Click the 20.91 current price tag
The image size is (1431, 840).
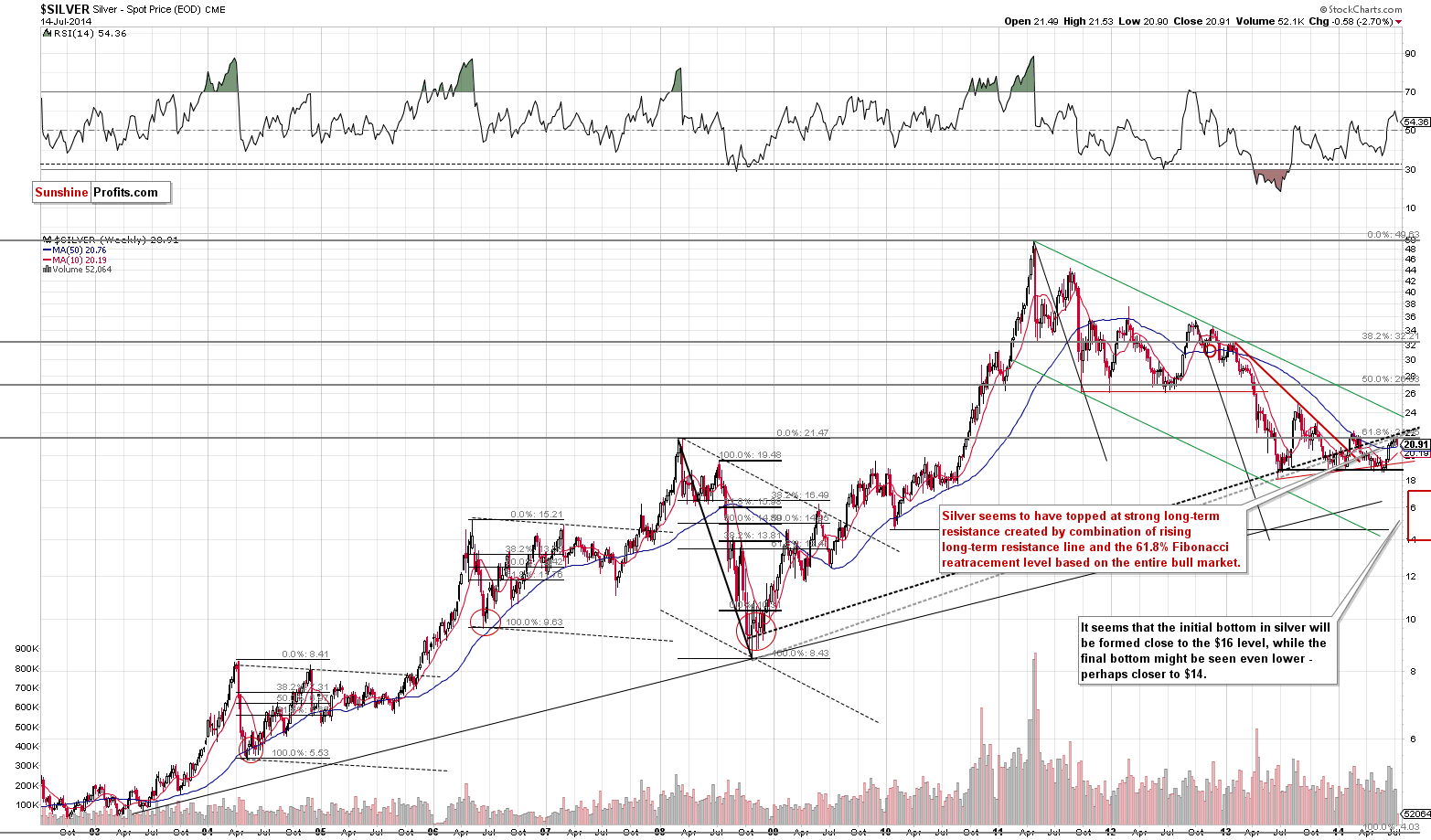coord(1415,444)
